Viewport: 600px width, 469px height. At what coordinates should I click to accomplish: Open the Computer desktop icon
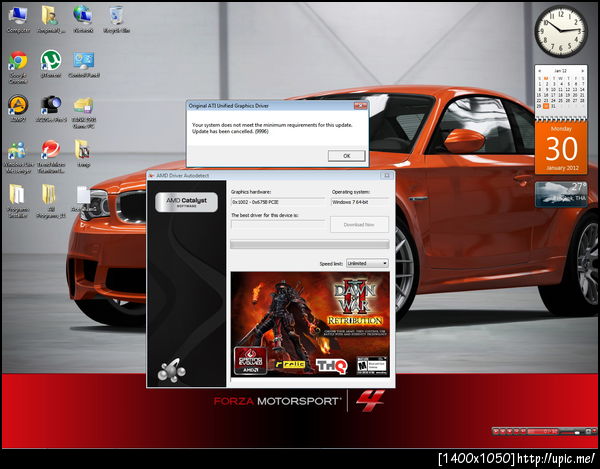point(18,20)
